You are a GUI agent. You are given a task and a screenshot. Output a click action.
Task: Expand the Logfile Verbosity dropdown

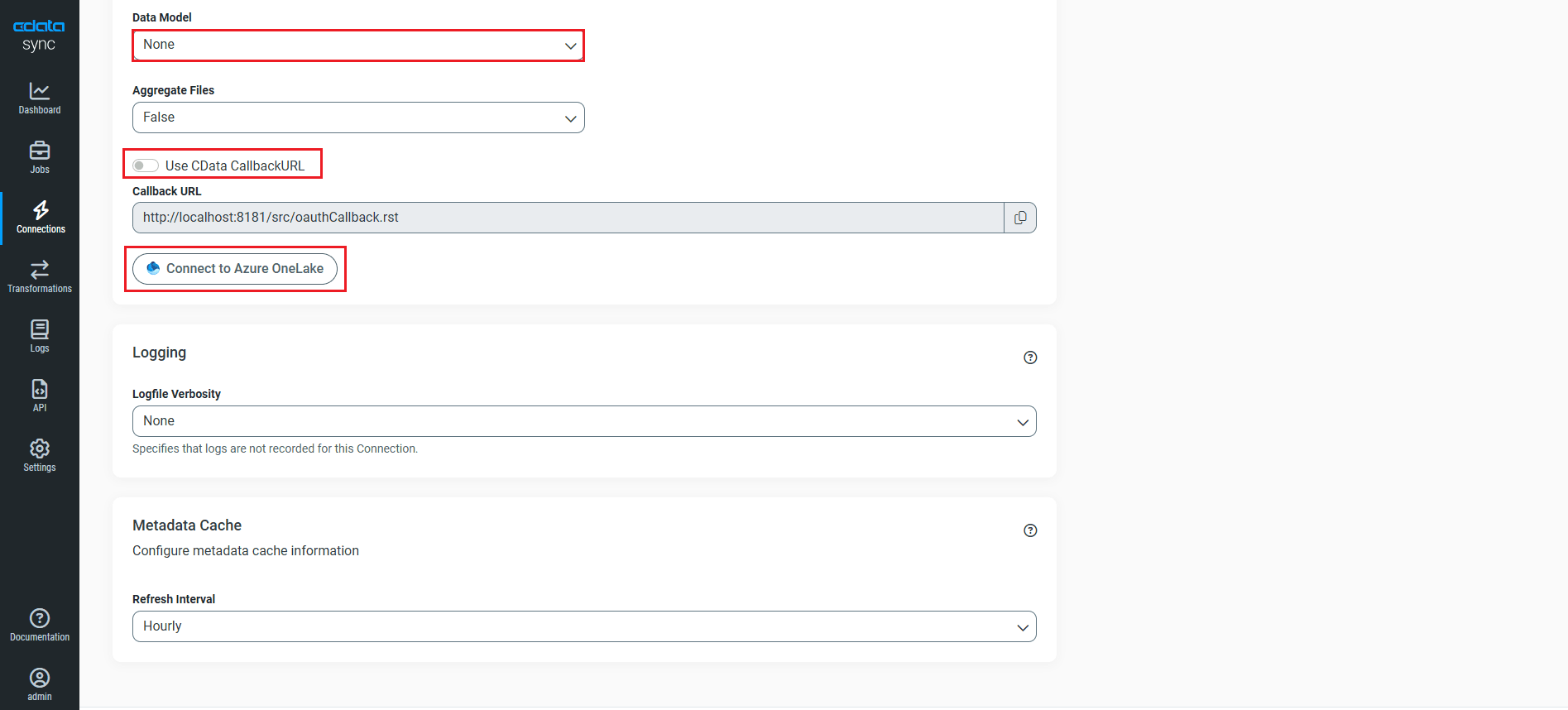tap(584, 421)
